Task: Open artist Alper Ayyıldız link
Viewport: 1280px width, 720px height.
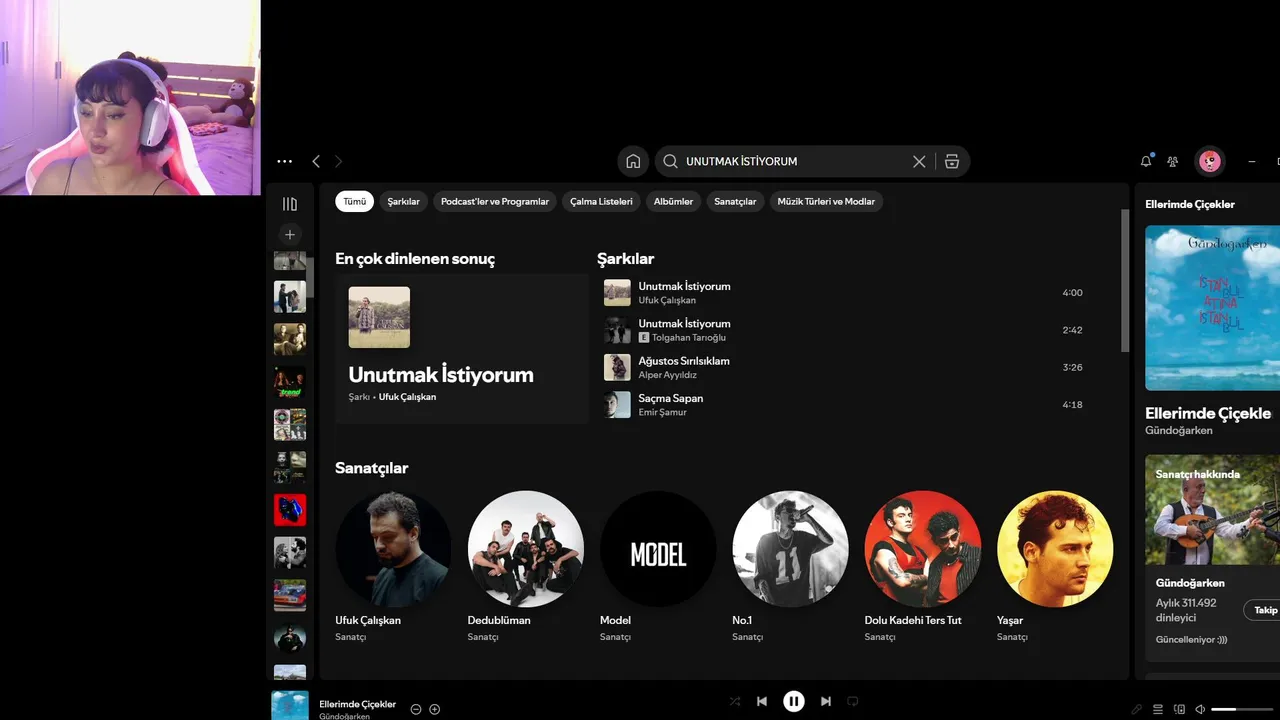Action: click(x=669, y=375)
